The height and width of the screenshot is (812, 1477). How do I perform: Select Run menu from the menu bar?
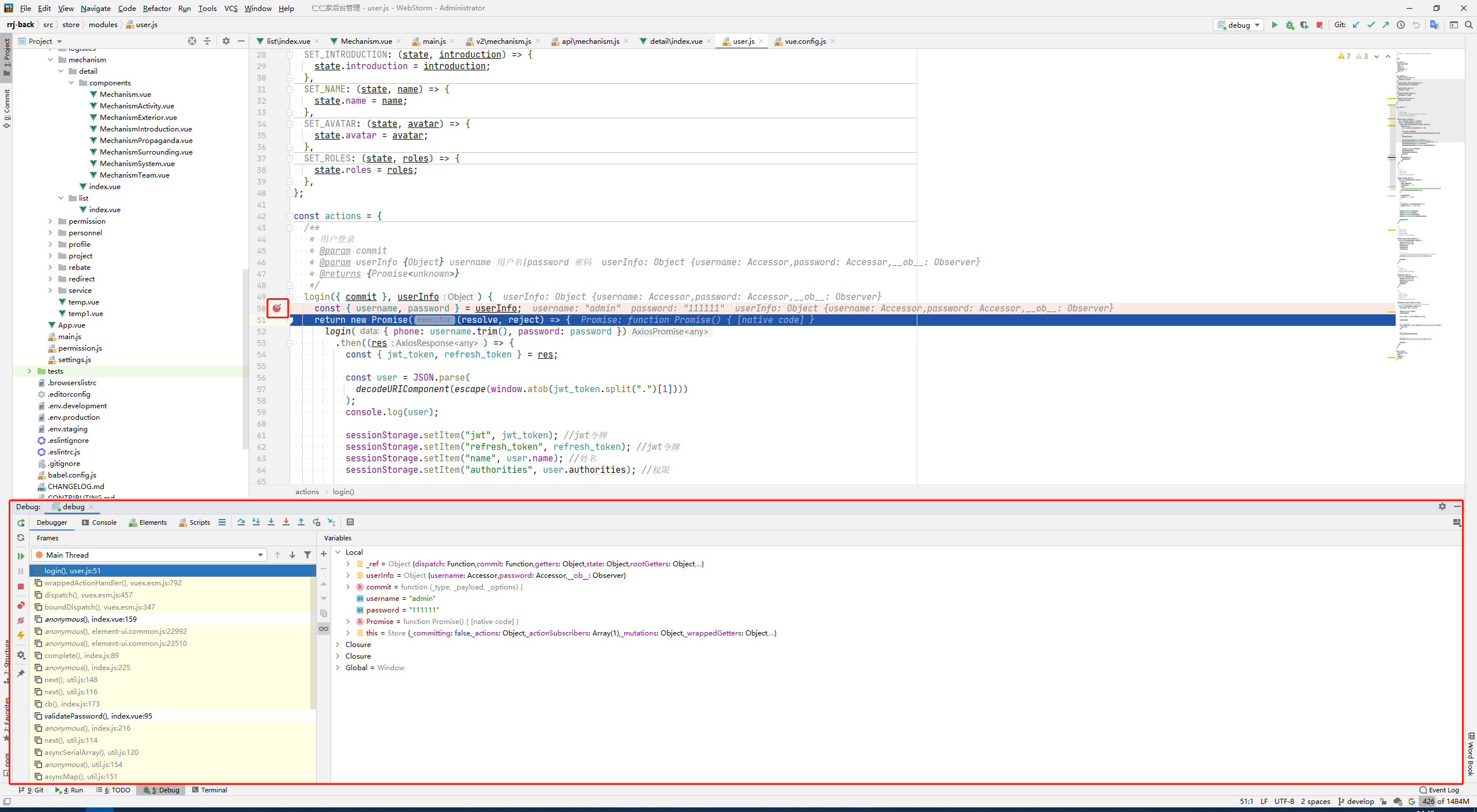[185, 9]
